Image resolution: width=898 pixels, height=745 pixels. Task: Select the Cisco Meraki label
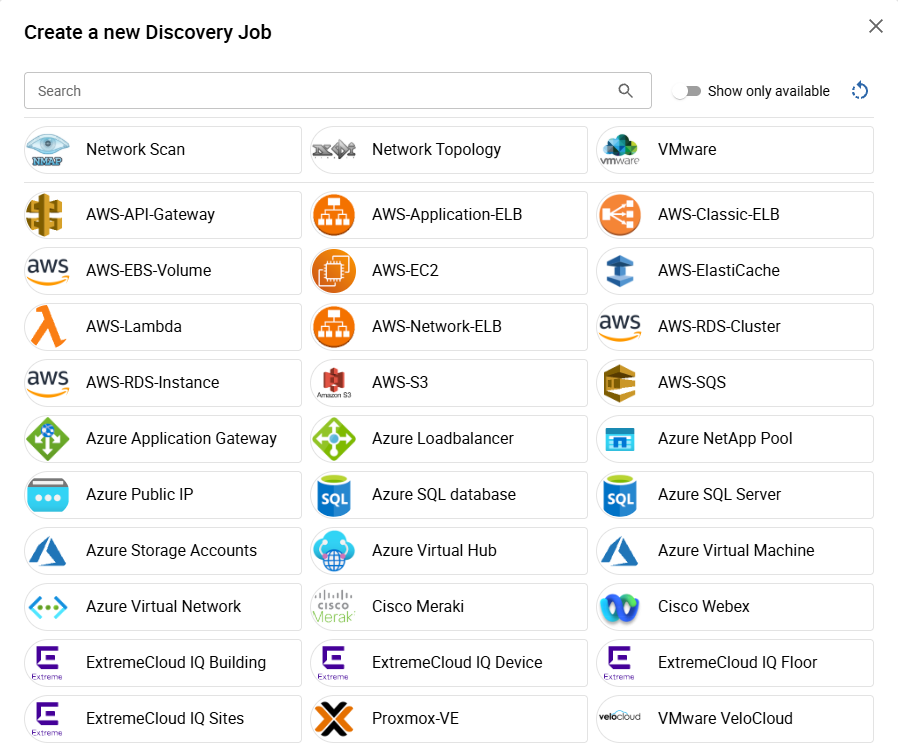click(418, 606)
